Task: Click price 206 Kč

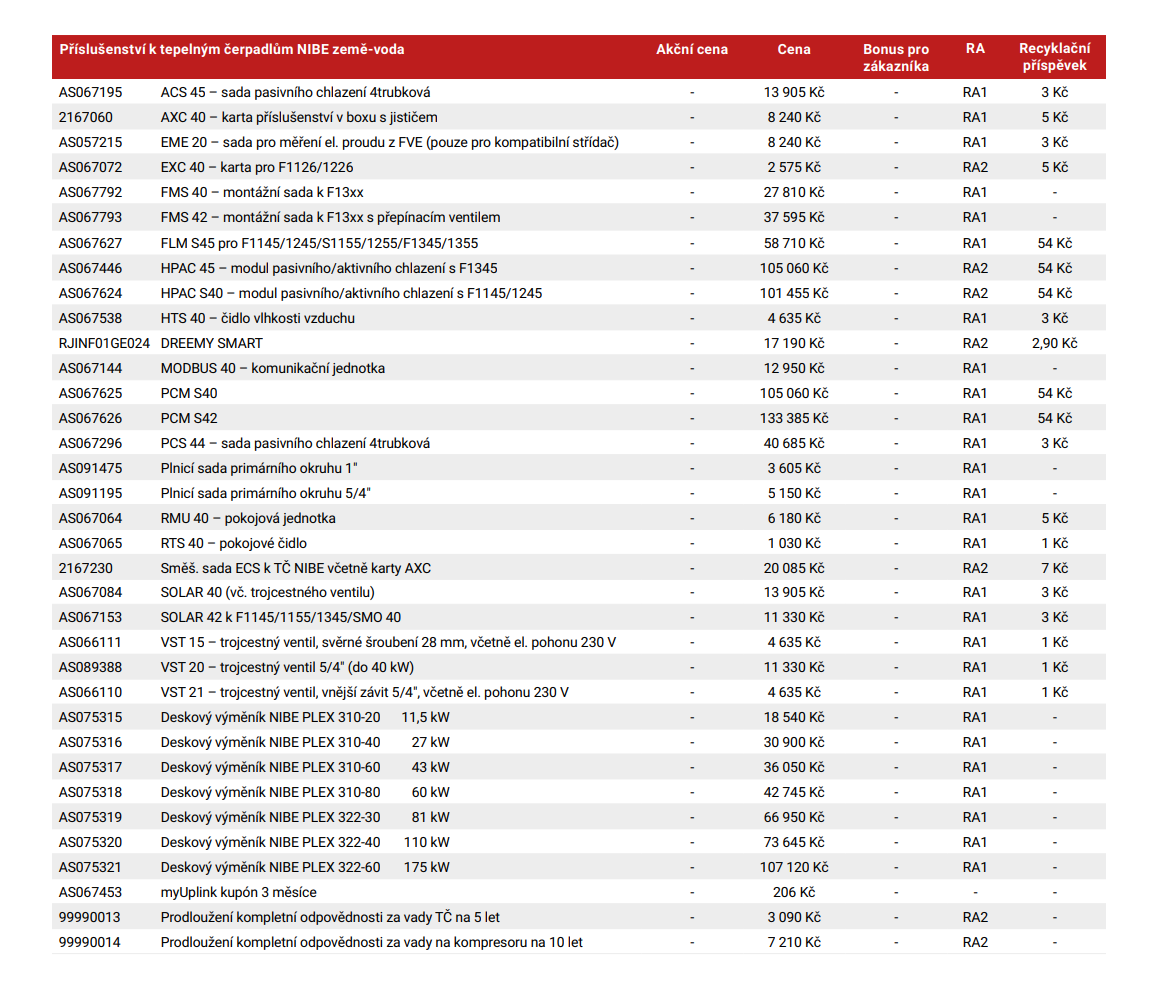Action: pyautogui.click(x=794, y=893)
